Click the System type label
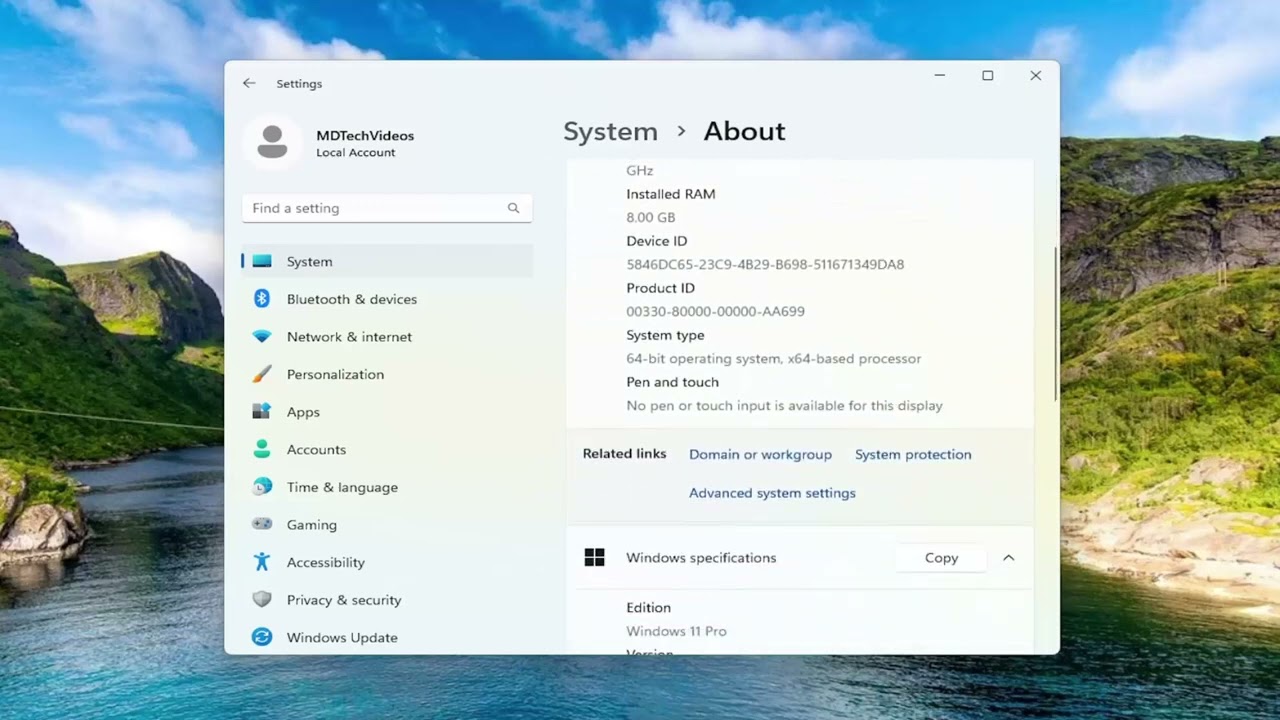The width and height of the screenshot is (1280, 720). [x=665, y=335]
